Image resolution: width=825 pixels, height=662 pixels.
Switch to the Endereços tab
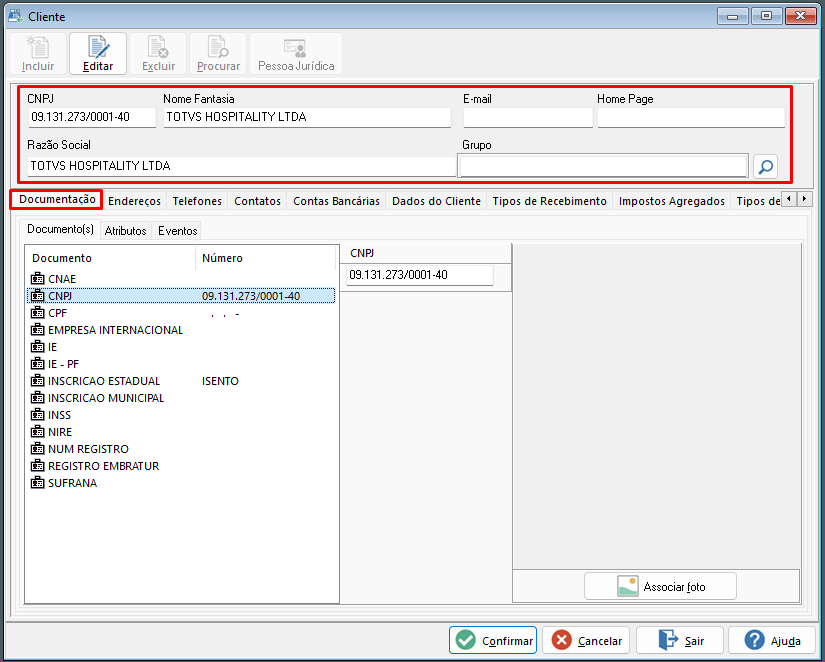(x=134, y=201)
